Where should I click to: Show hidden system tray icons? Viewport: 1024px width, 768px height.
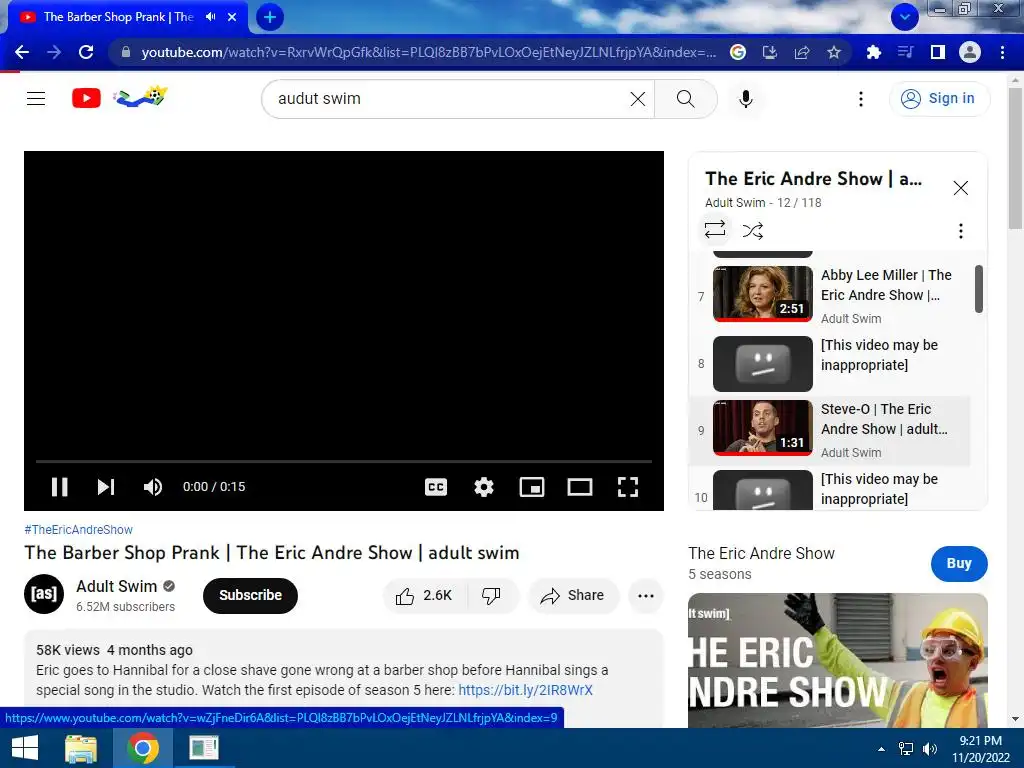click(x=881, y=749)
